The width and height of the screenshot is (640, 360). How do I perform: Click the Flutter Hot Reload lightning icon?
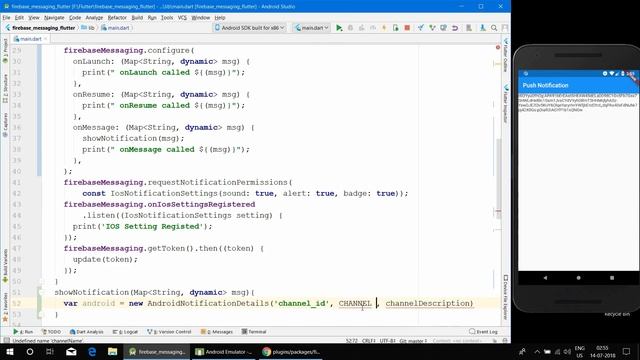(384, 28)
